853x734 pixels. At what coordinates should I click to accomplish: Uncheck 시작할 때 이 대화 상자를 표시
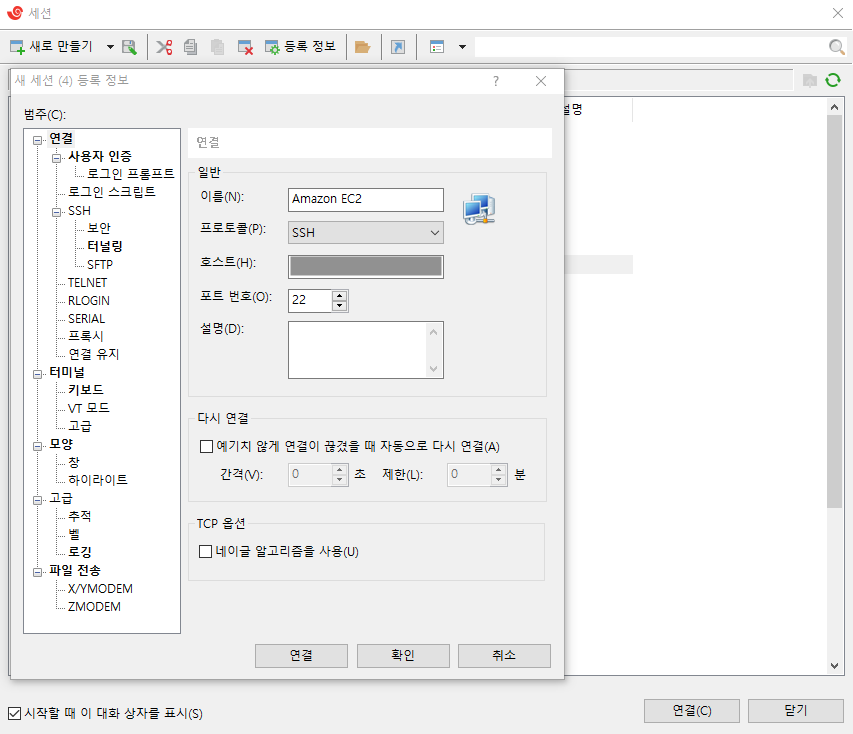(x=15, y=713)
